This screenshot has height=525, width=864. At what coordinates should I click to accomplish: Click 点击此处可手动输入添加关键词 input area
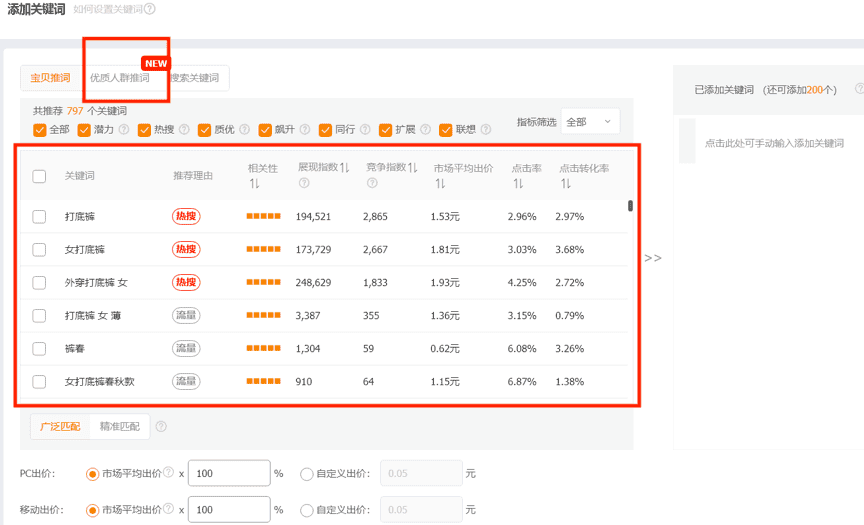pyautogui.click(x=774, y=143)
